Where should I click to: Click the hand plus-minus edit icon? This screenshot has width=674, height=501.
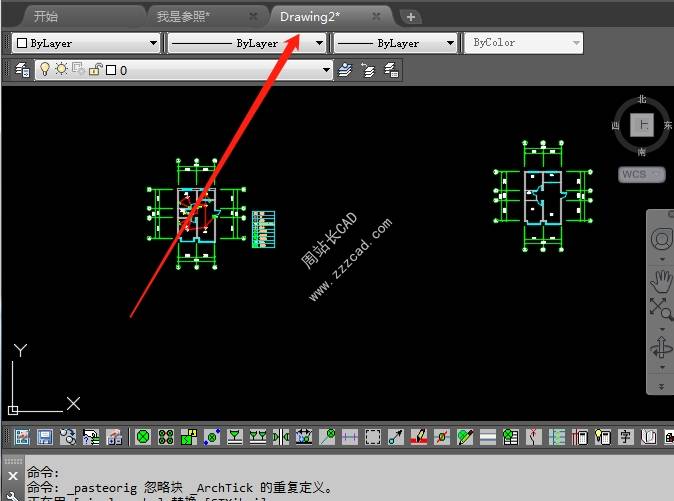(x=114, y=437)
